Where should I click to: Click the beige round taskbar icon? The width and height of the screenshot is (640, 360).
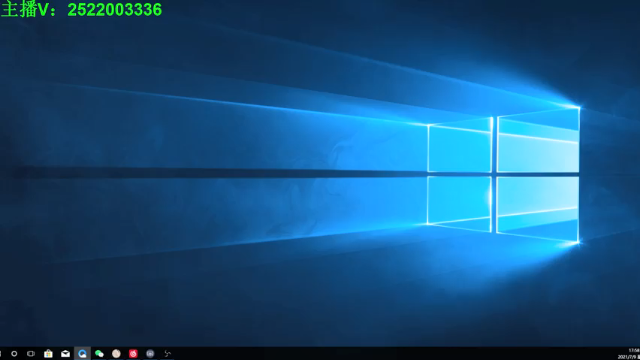[116, 353]
